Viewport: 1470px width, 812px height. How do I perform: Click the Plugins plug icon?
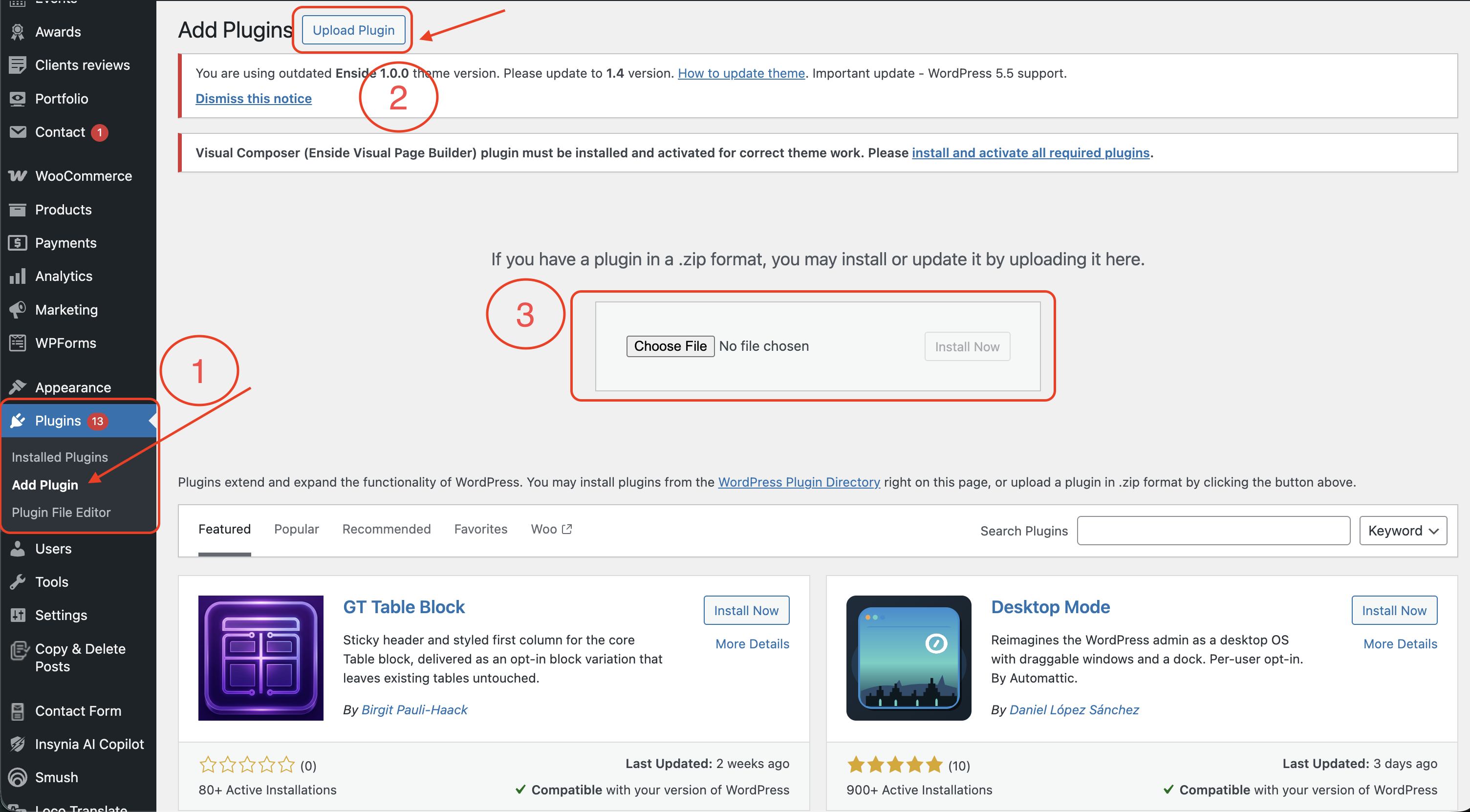point(18,421)
